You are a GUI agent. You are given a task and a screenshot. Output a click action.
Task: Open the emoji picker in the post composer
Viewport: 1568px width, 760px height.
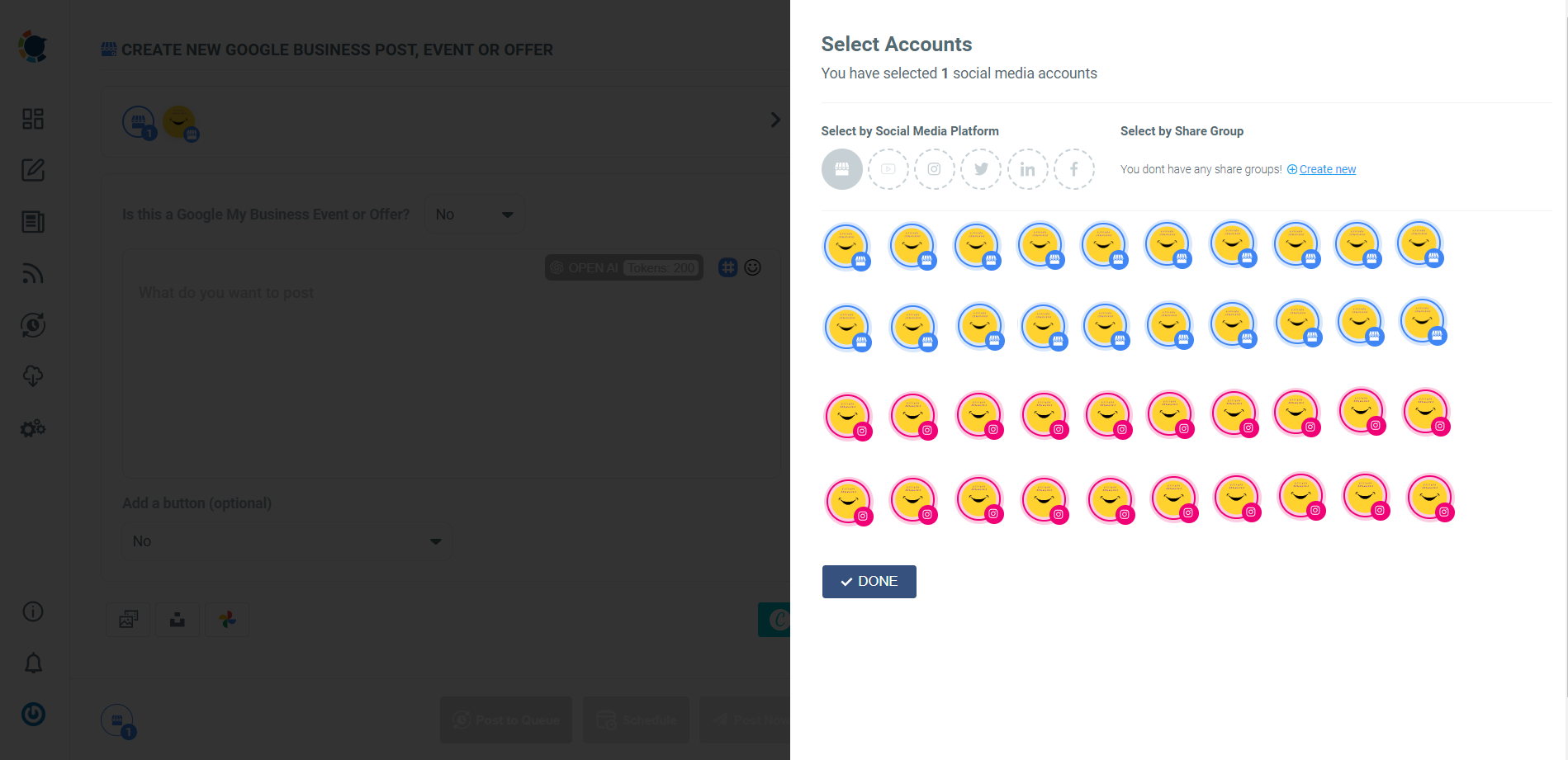point(752,267)
